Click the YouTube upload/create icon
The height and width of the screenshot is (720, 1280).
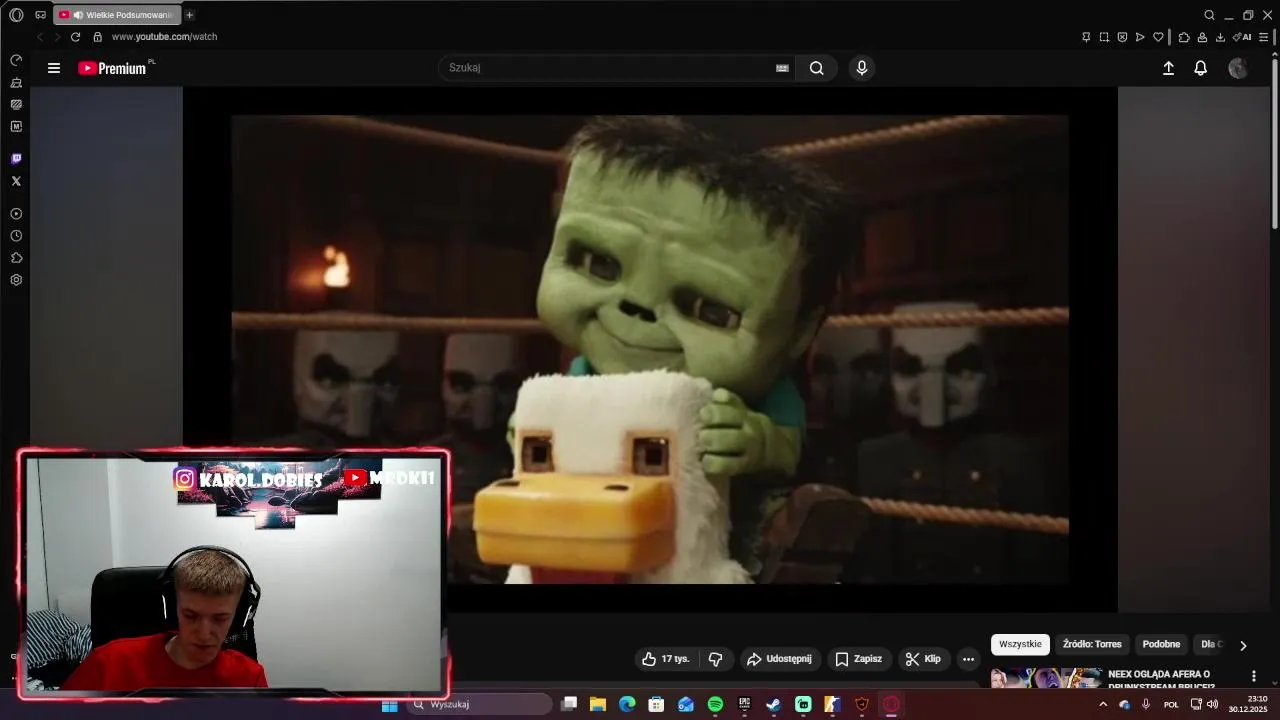tap(1168, 68)
